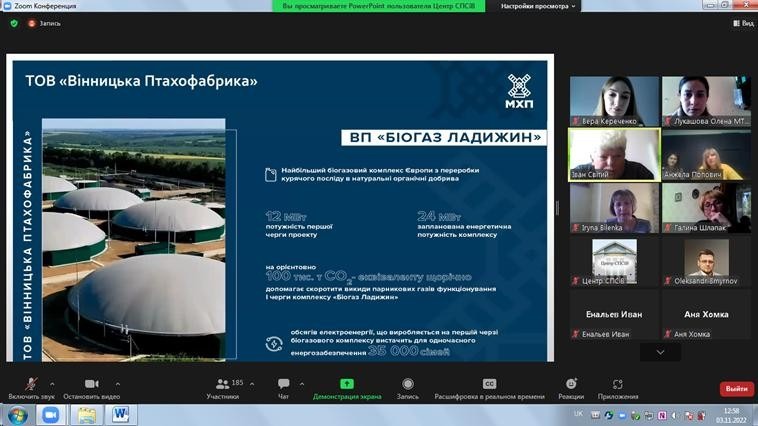Viewport: 758px width, 426px height.
Task: Click muted mic icon on Аня Хомка tile
Action: tap(668, 334)
